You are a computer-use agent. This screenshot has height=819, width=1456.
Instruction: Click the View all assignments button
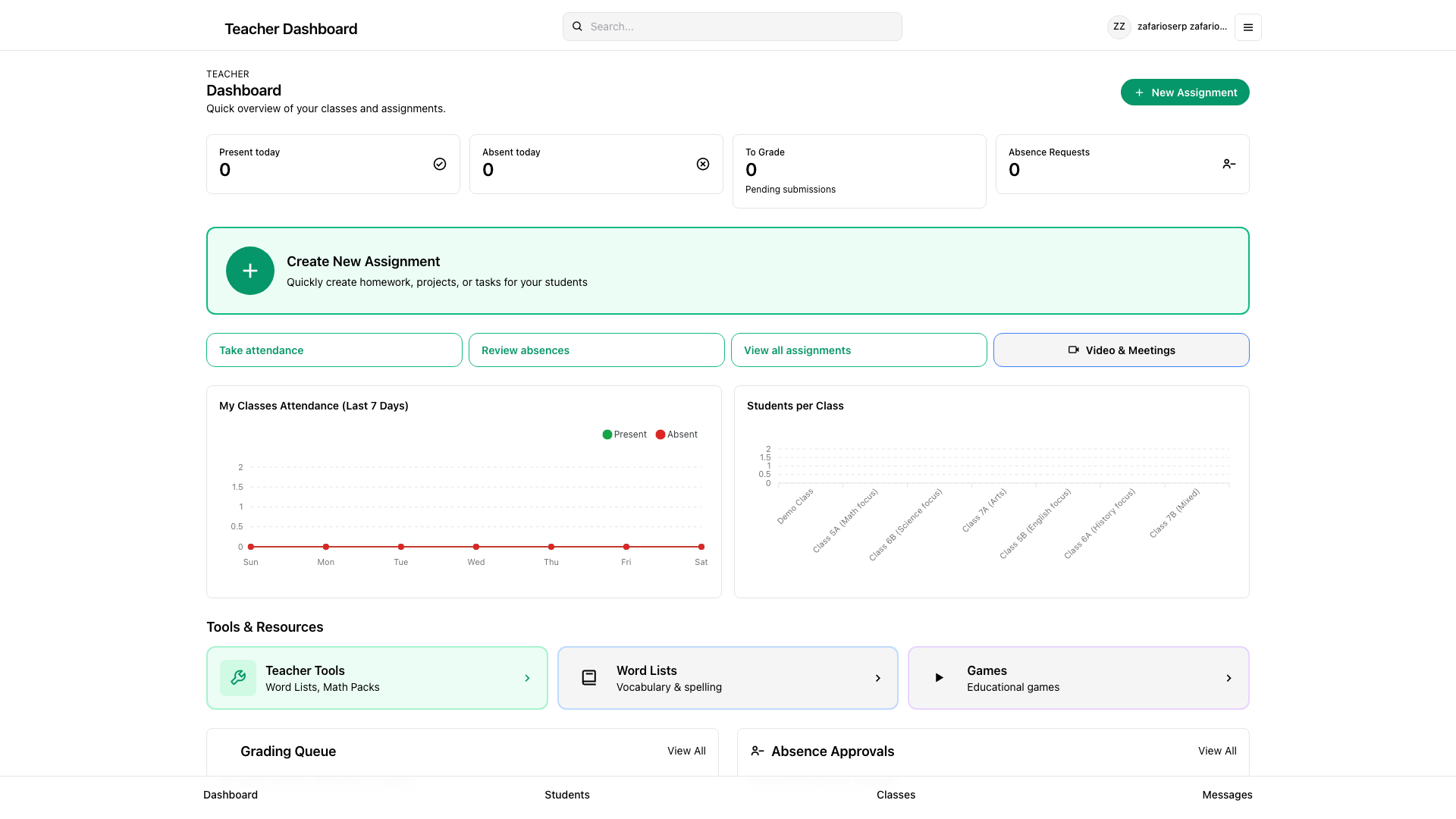tap(859, 350)
